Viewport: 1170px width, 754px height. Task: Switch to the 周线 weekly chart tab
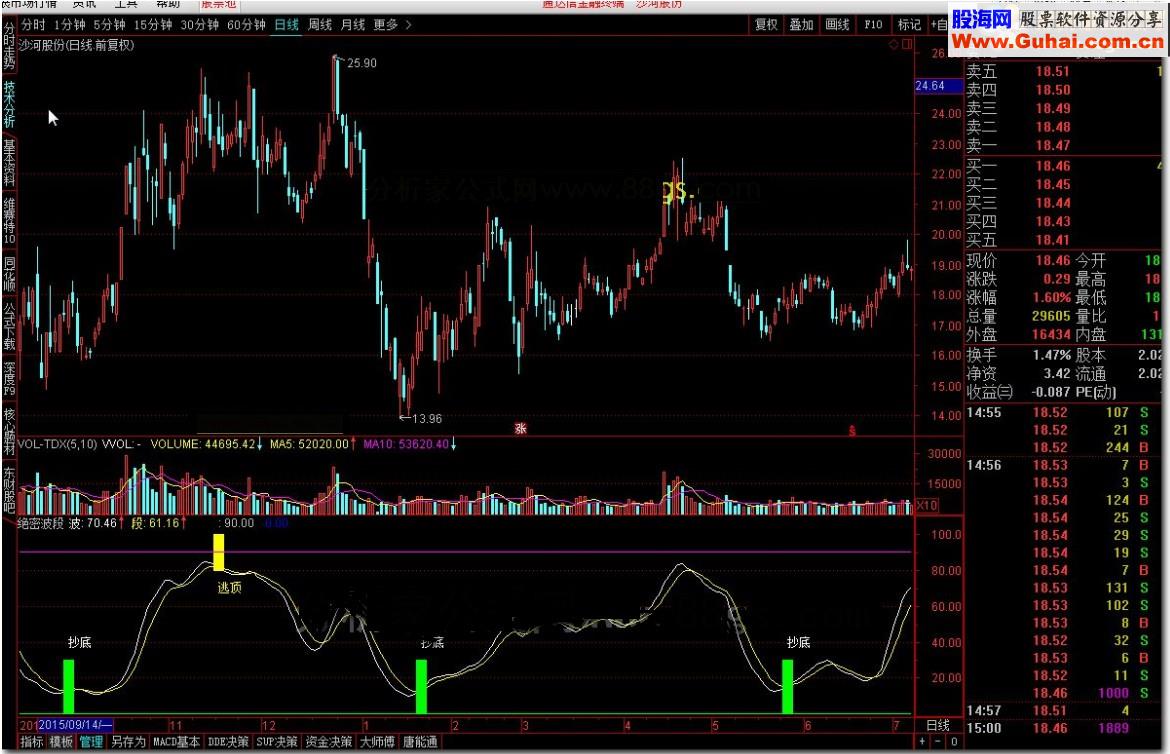[x=320, y=25]
